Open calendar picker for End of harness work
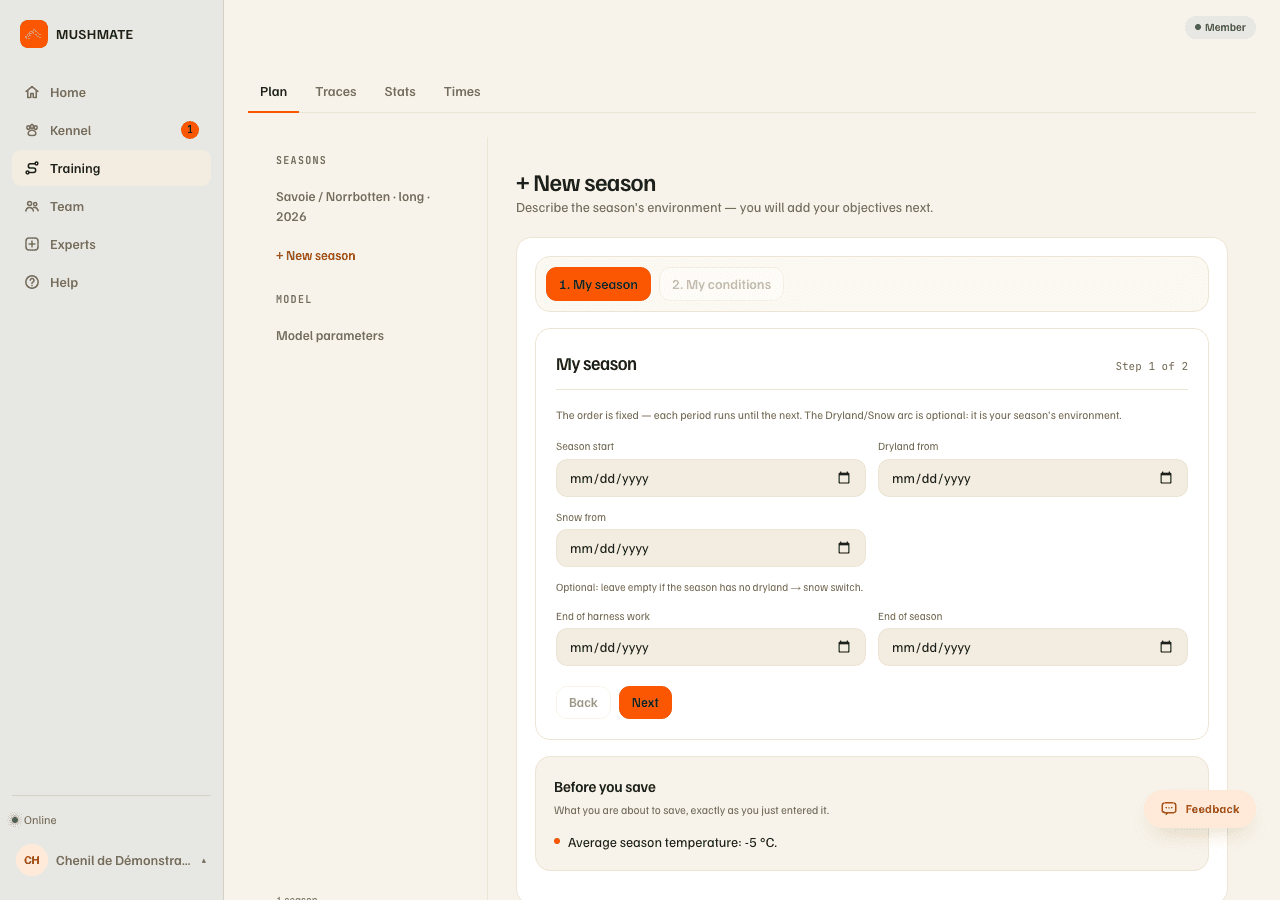 pos(844,647)
